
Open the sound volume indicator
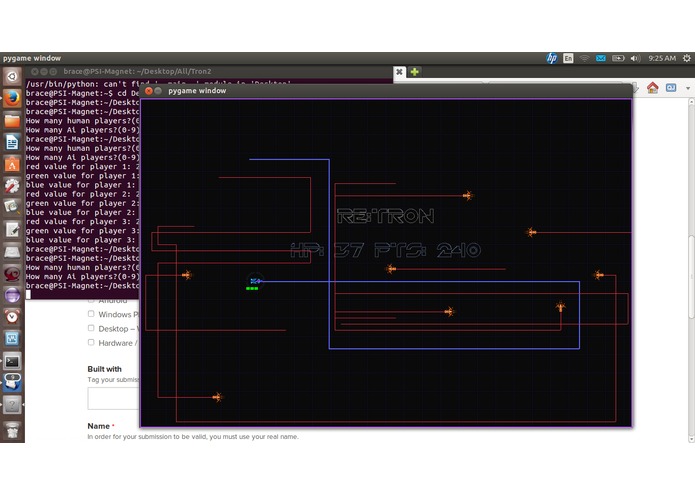point(635,58)
